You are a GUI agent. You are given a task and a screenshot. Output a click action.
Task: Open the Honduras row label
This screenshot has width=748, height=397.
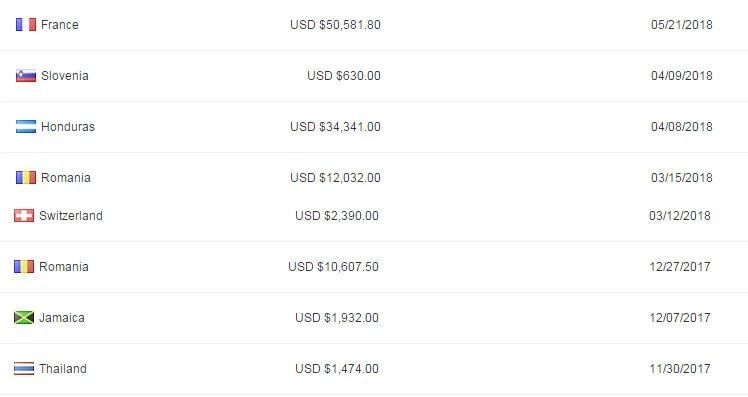tap(68, 126)
